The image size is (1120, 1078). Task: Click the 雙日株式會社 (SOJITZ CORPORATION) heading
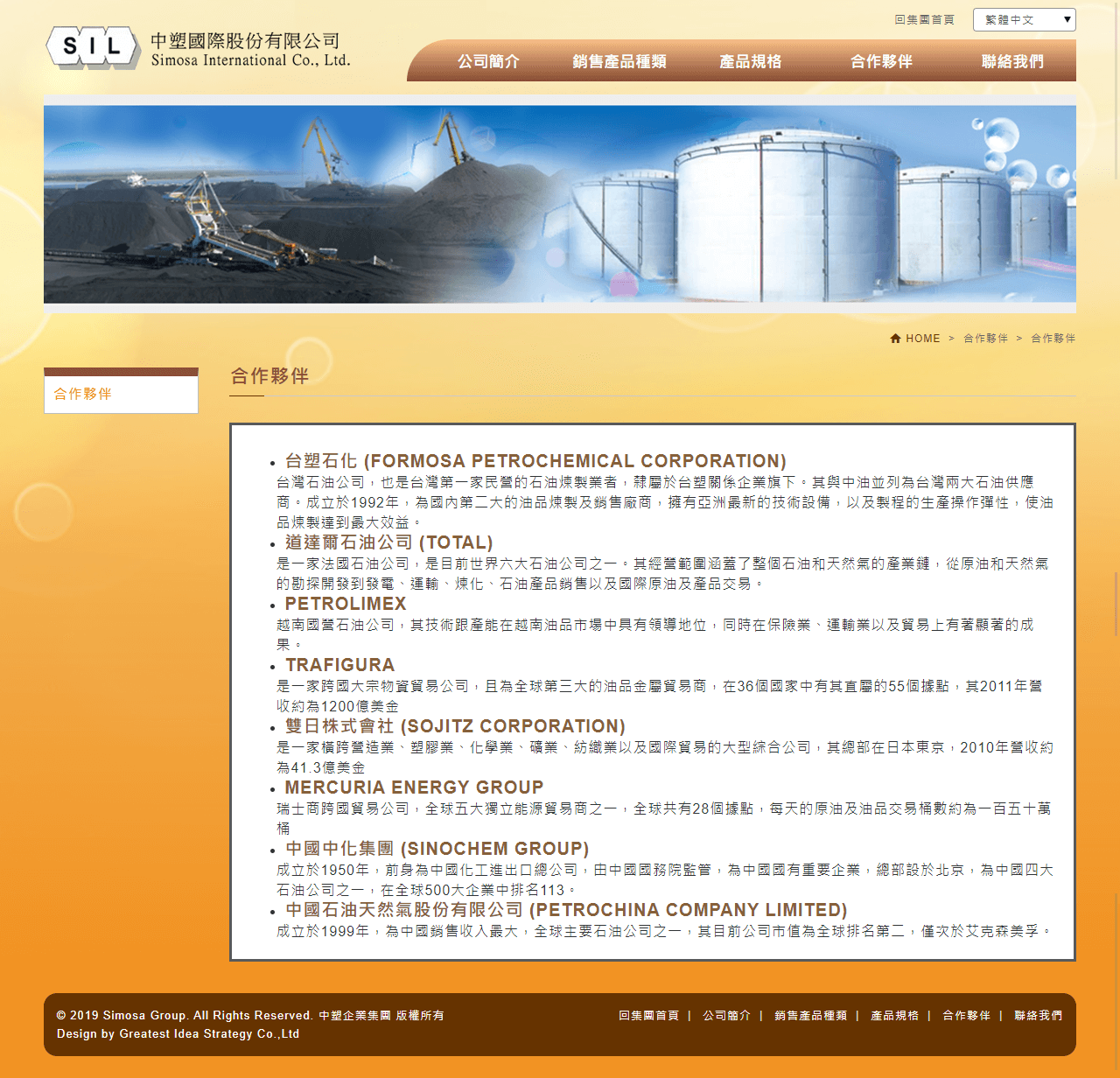coord(455,726)
